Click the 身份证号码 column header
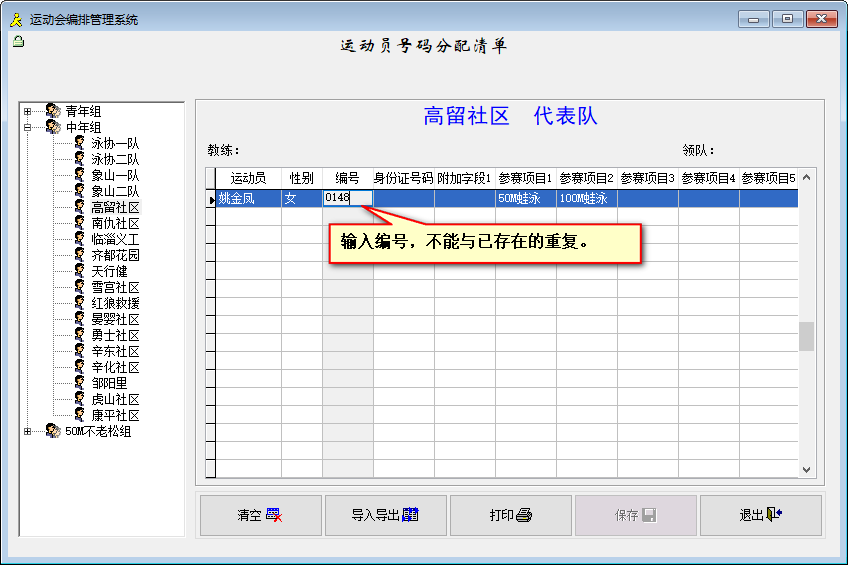The width and height of the screenshot is (848, 565). tap(403, 178)
